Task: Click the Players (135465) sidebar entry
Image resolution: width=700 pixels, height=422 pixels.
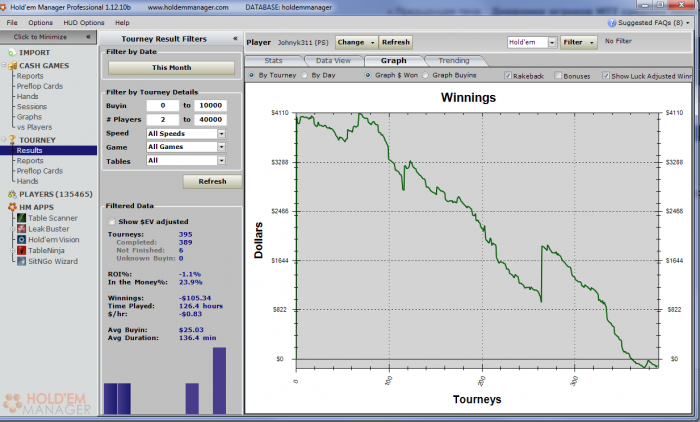Action: coord(56,194)
